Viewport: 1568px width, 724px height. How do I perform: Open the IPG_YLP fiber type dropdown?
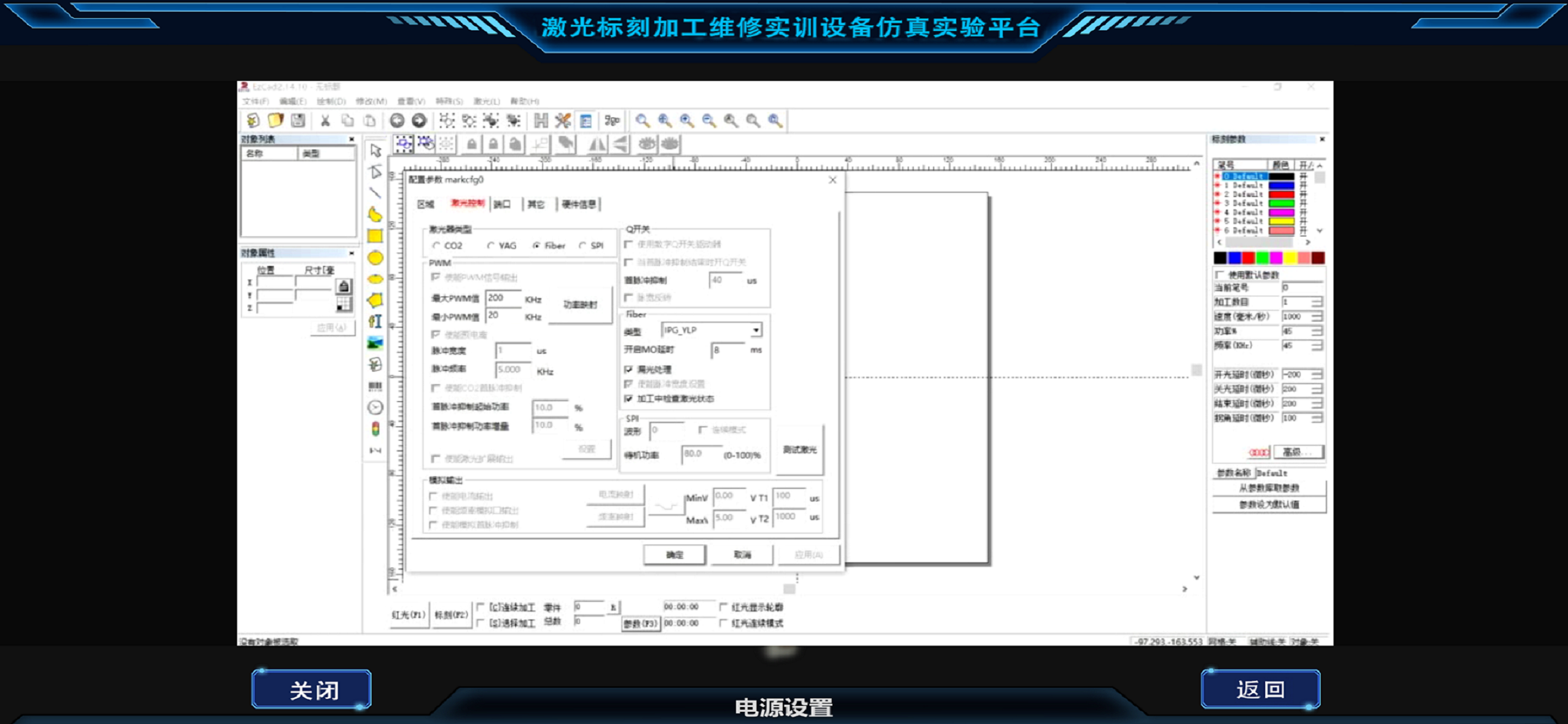pyautogui.click(x=755, y=330)
